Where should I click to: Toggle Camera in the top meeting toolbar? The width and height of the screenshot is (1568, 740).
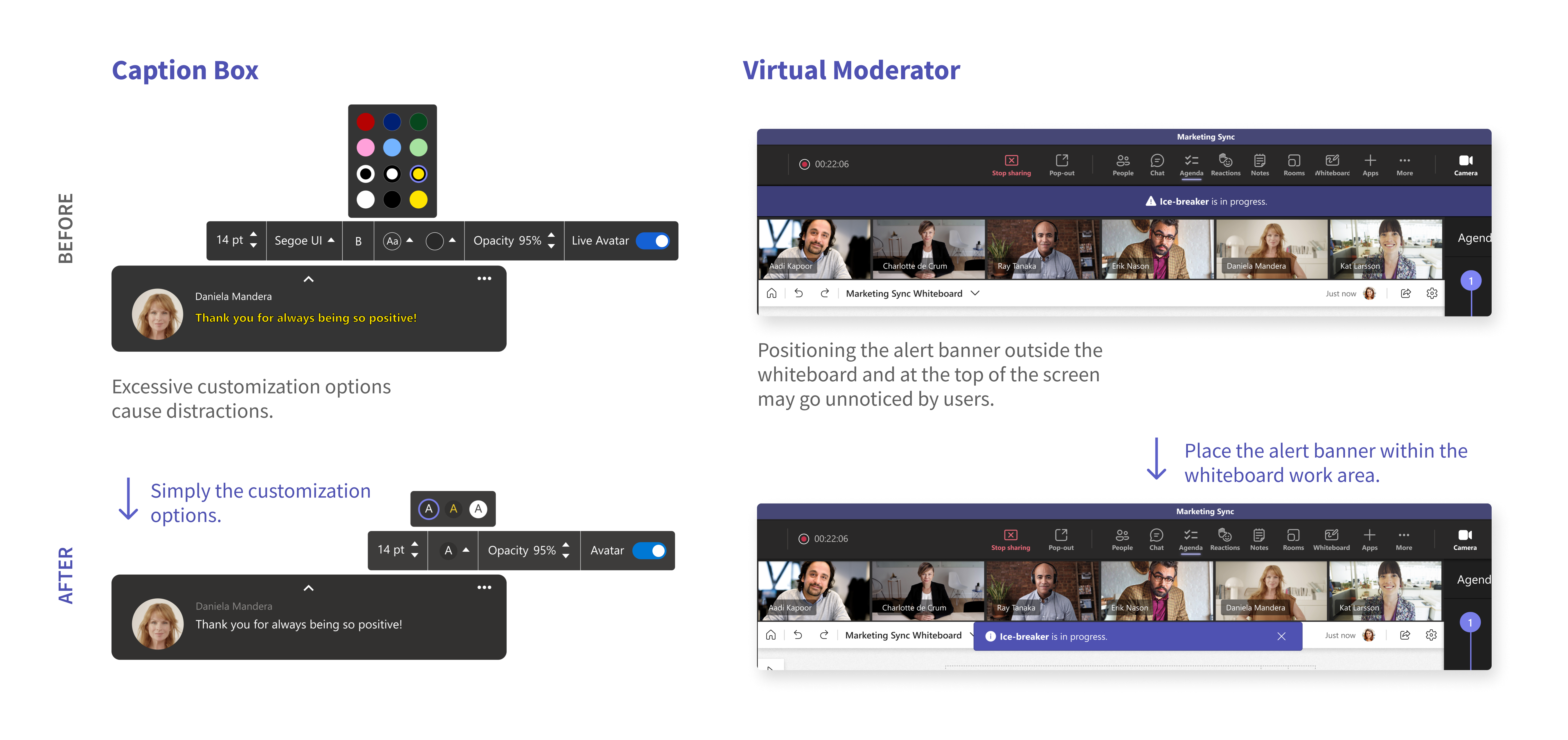pos(1466,165)
